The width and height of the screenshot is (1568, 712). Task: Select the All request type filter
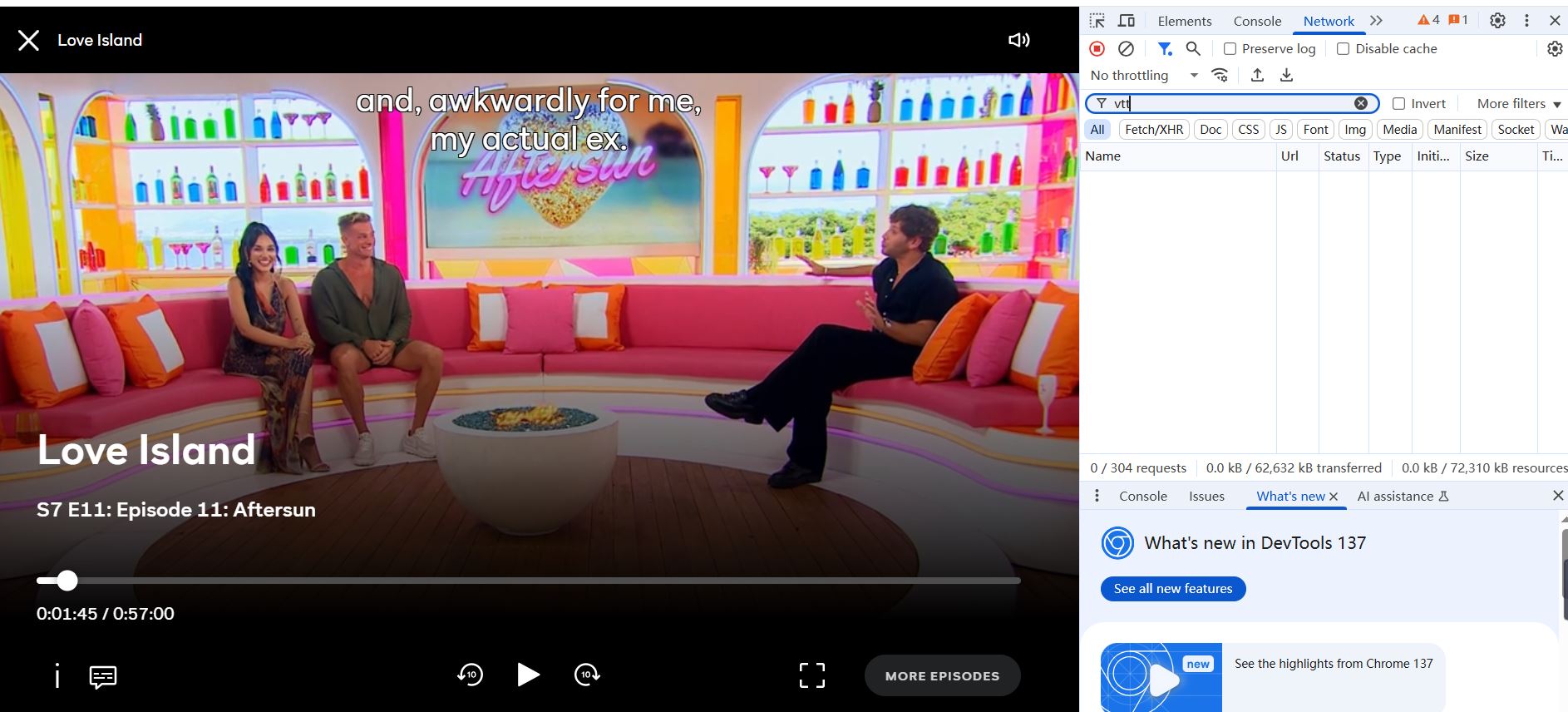point(1097,130)
